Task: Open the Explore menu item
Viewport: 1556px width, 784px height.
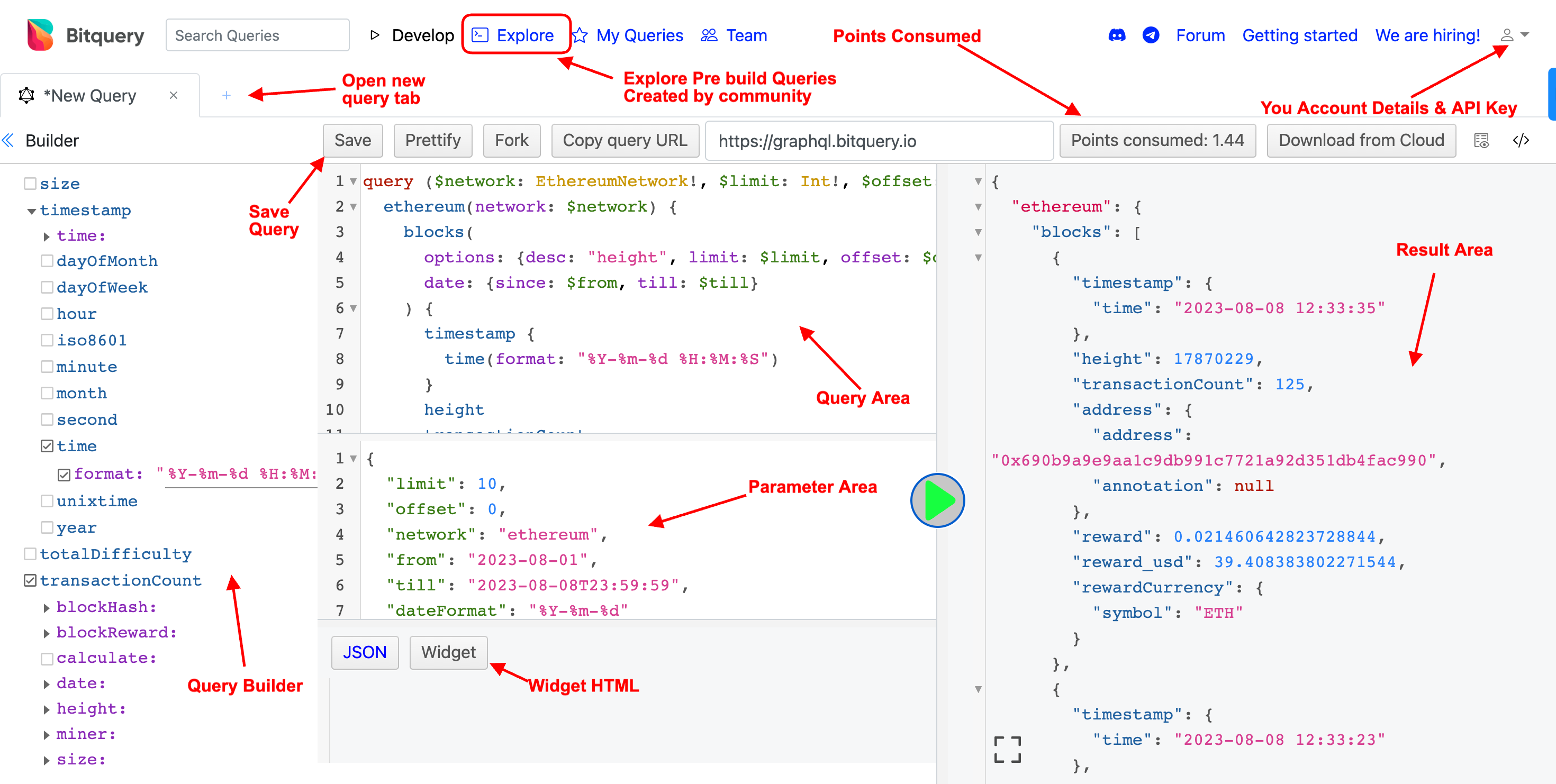Action: pyautogui.click(x=525, y=35)
